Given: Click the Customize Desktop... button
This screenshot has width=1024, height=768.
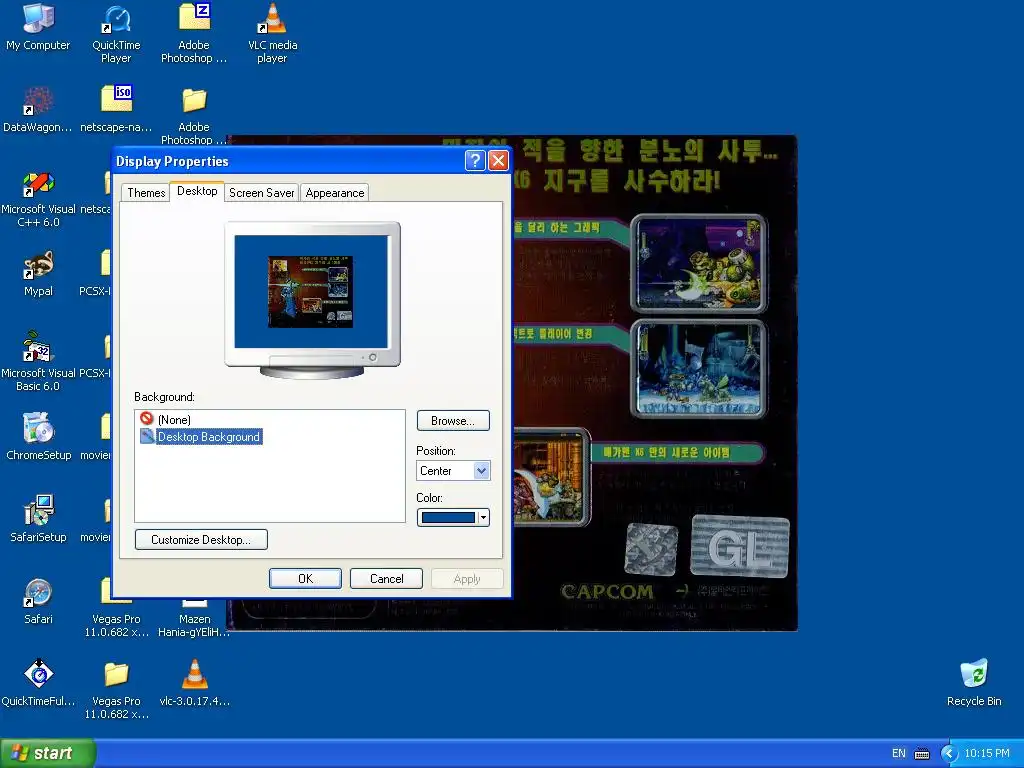Looking at the screenshot, I should pos(201,539).
